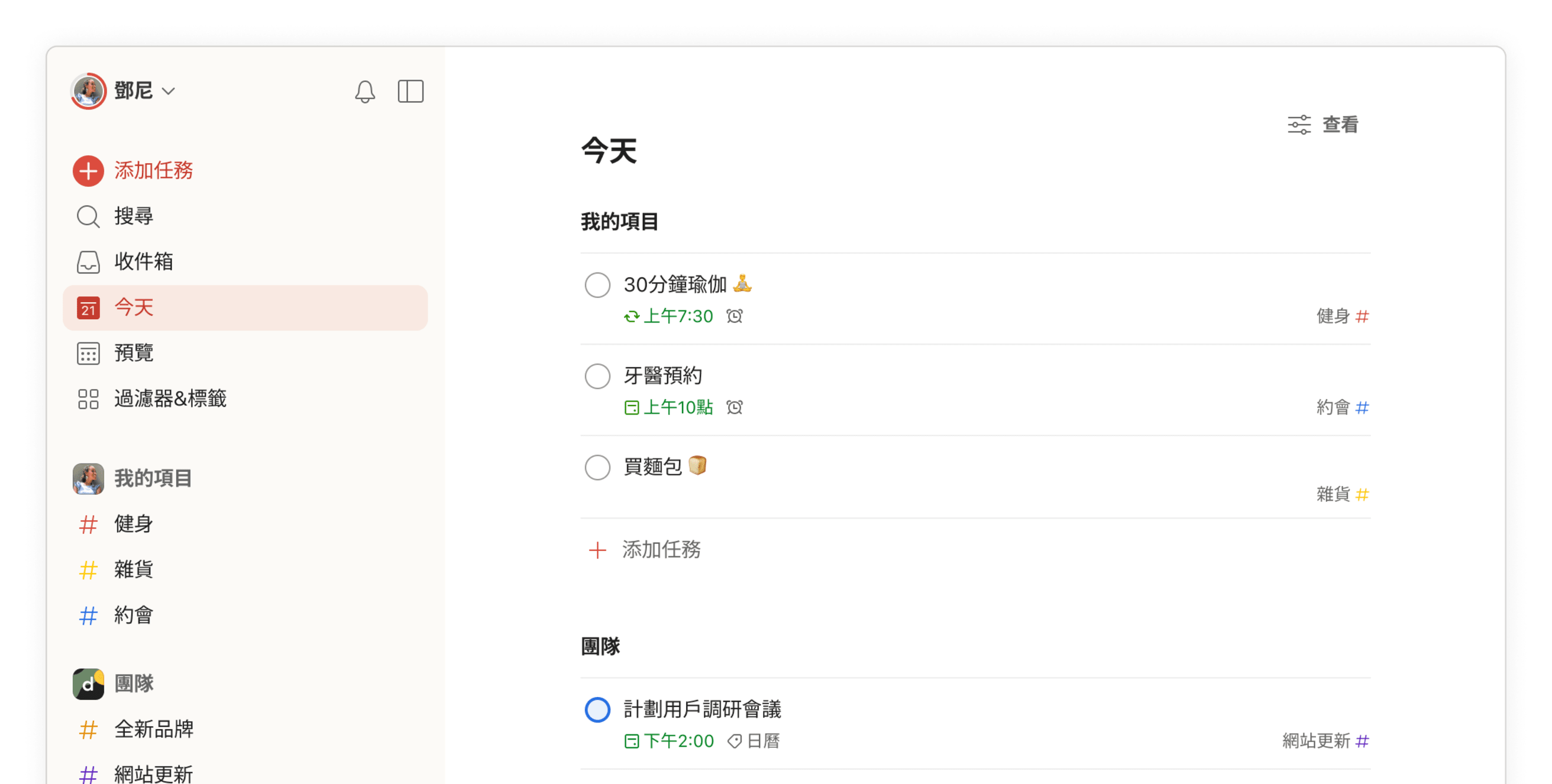
Task: Open 過濾器&標籤 grid icon
Action: pos(88,399)
